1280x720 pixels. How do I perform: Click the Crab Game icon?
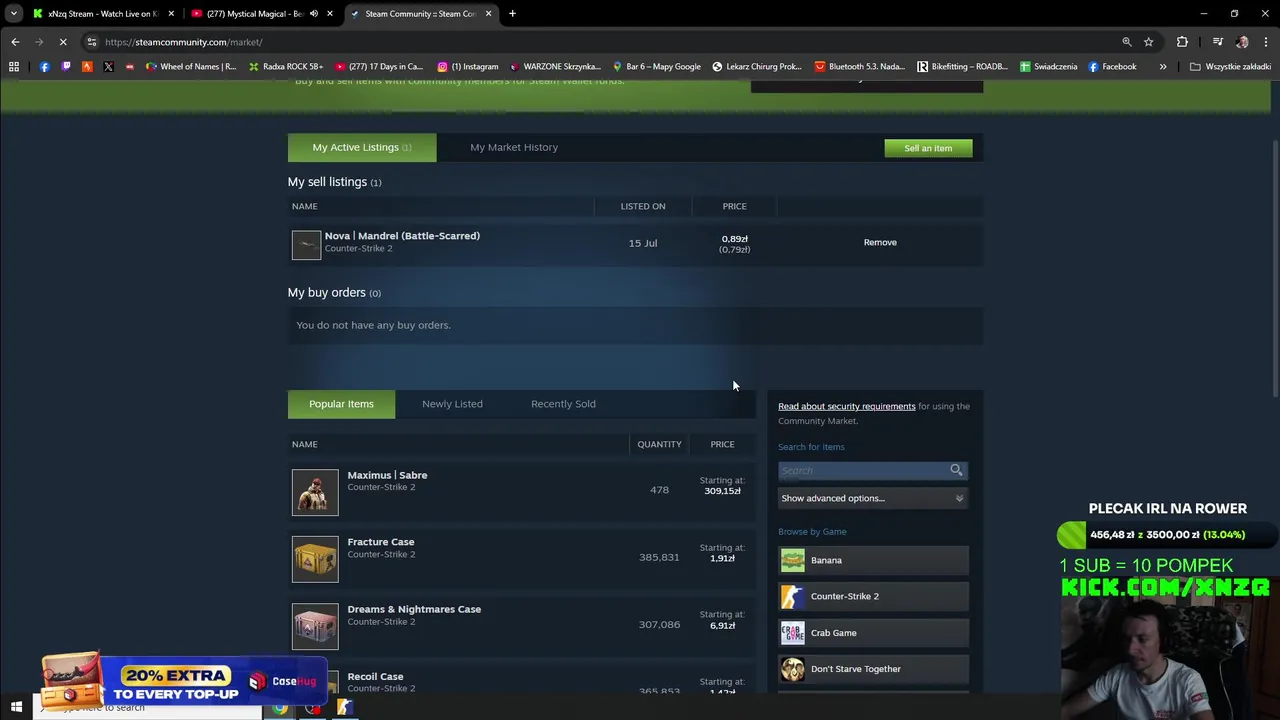click(793, 633)
